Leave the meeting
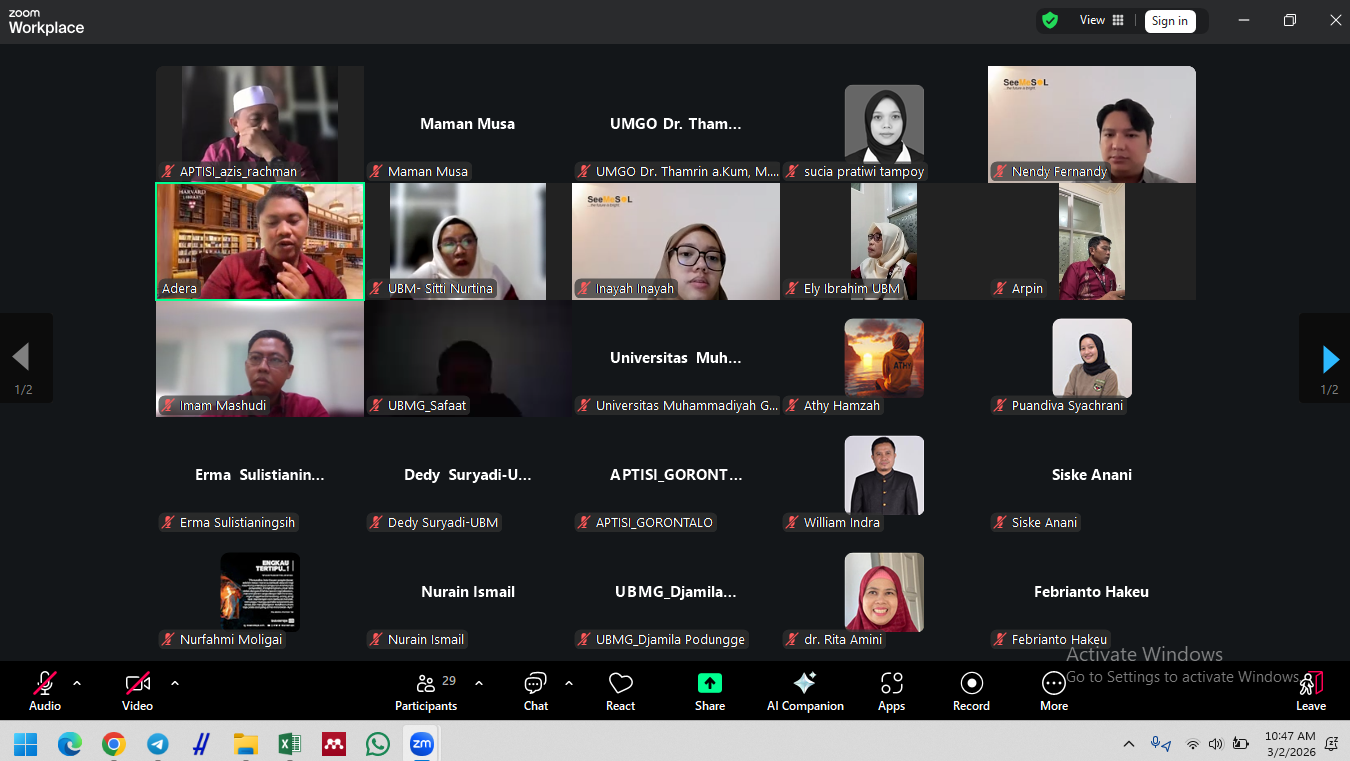 click(1310, 691)
